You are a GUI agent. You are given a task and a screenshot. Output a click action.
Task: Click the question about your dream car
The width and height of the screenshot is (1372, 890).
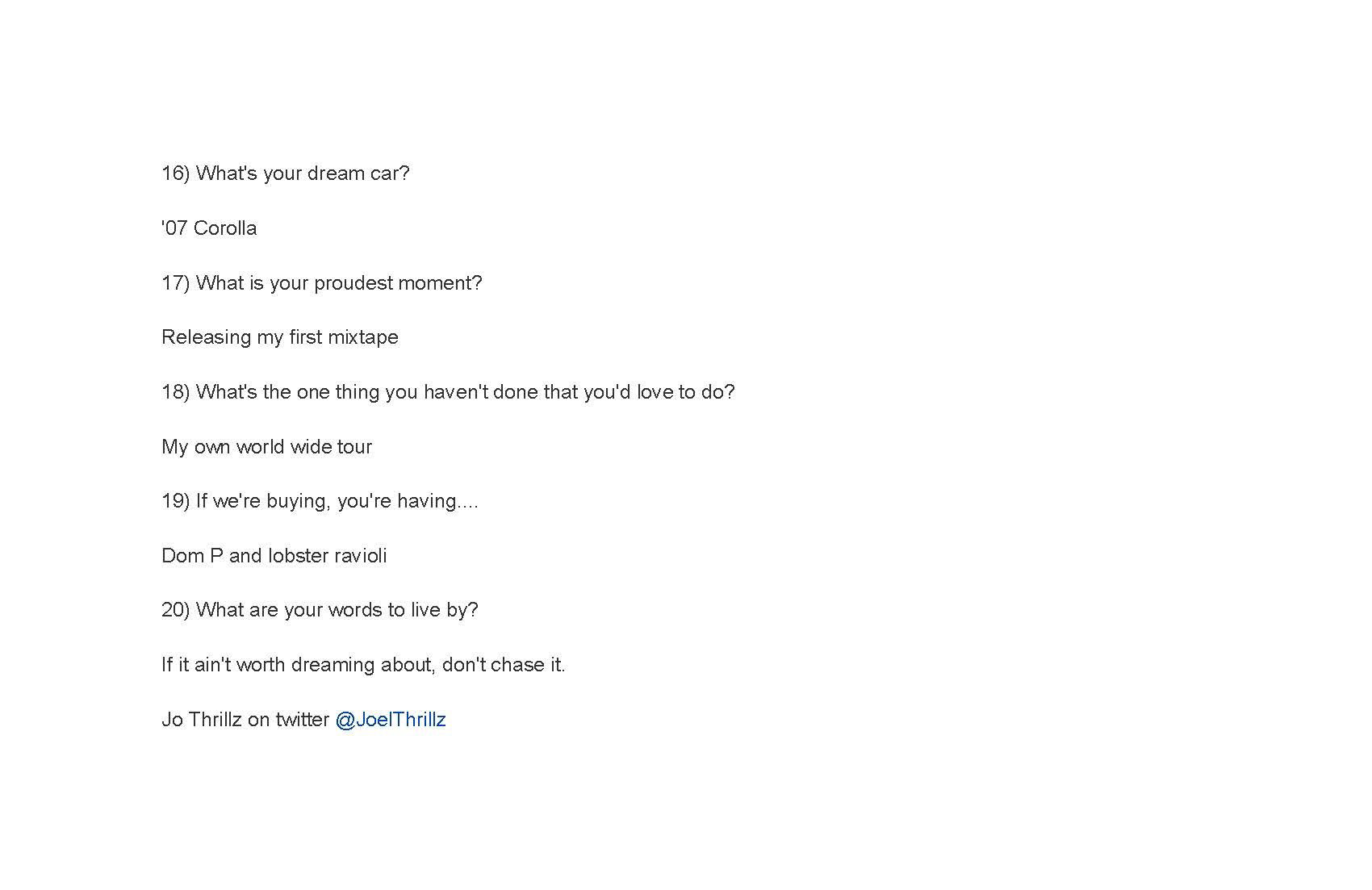coord(286,173)
